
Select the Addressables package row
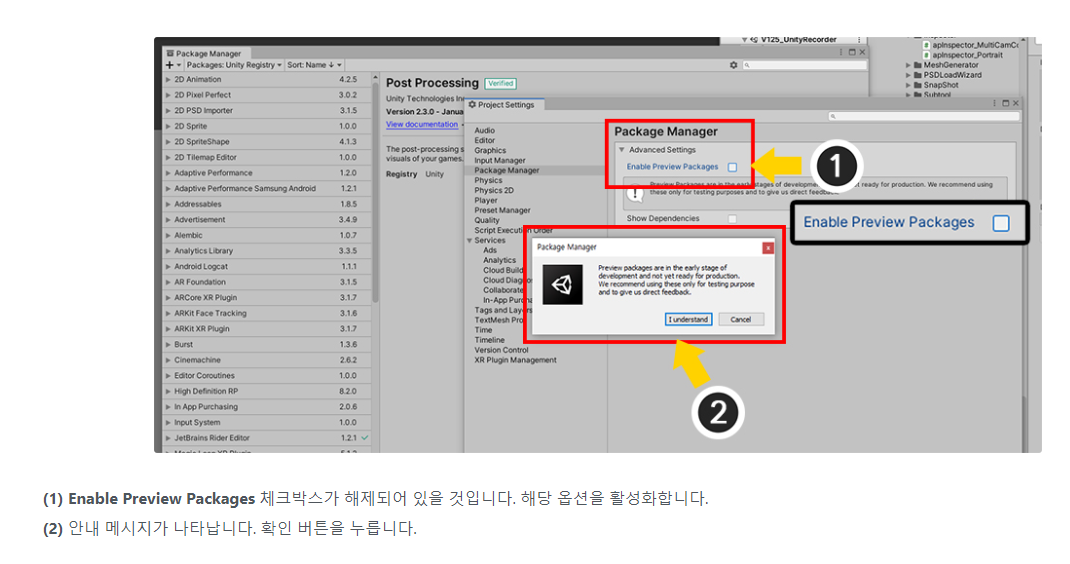tap(268, 204)
